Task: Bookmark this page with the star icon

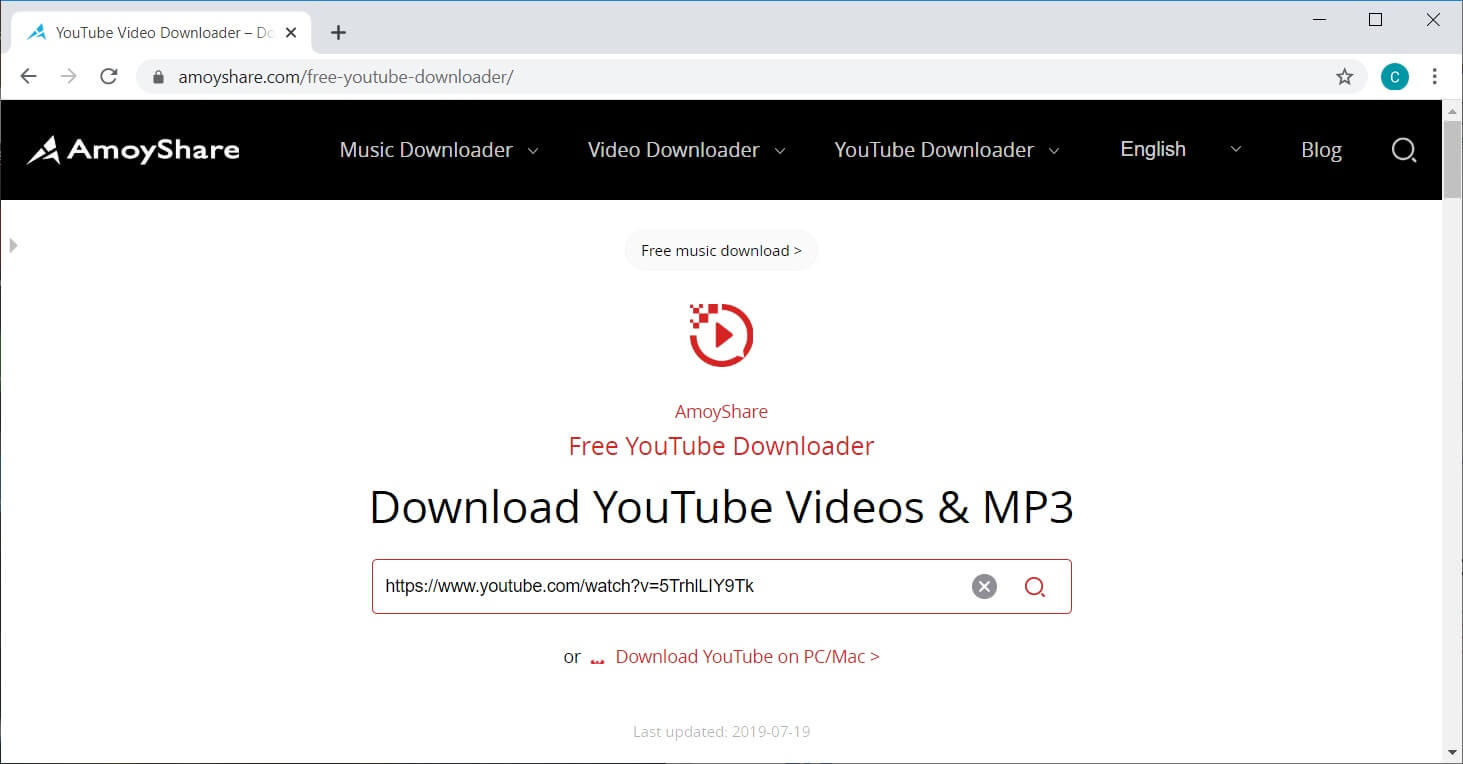Action: (x=1345, y=76)
